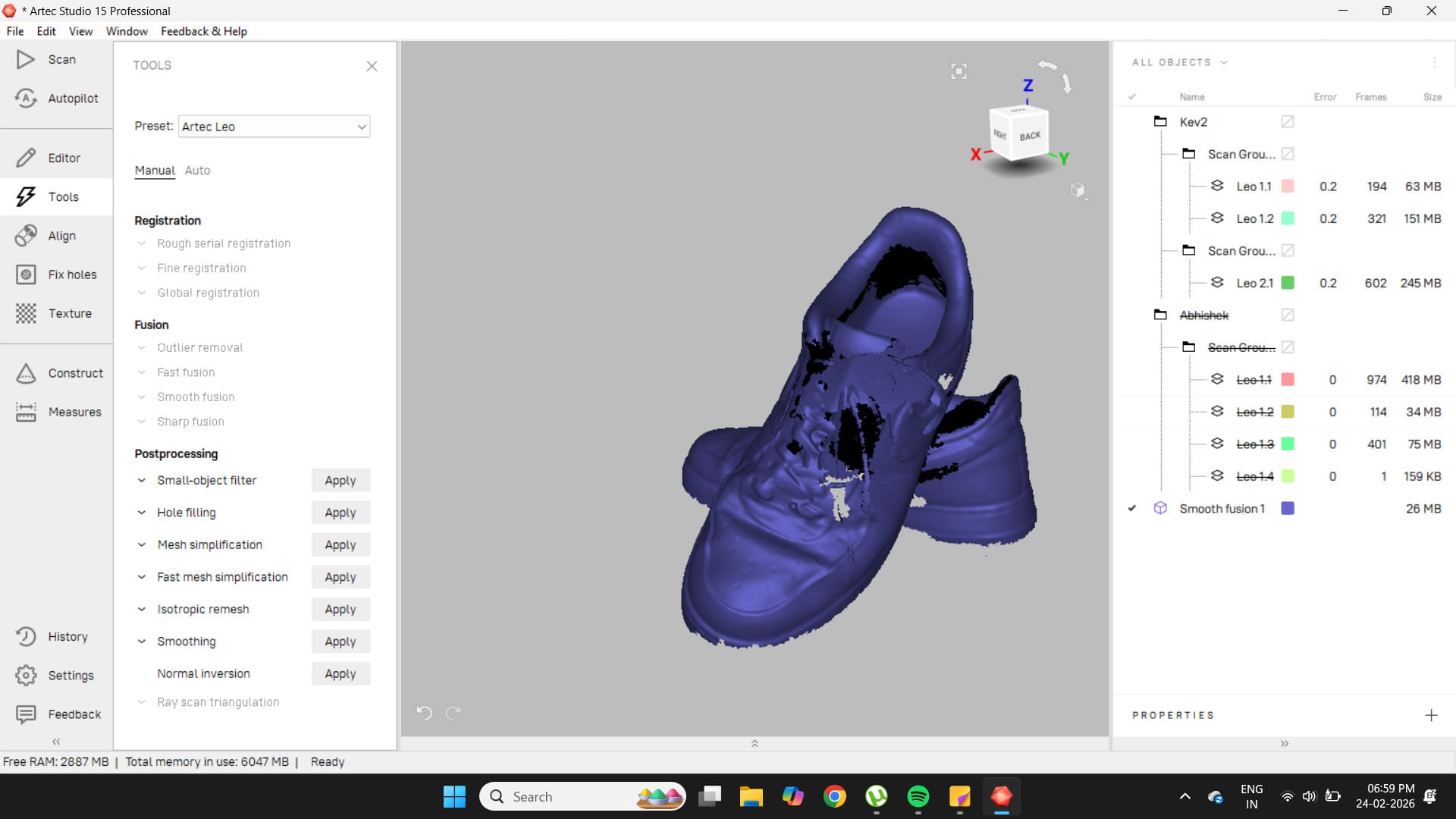
Task: Open the Preset dropdown showing Artec Leo
Action: tap(274, 127)
